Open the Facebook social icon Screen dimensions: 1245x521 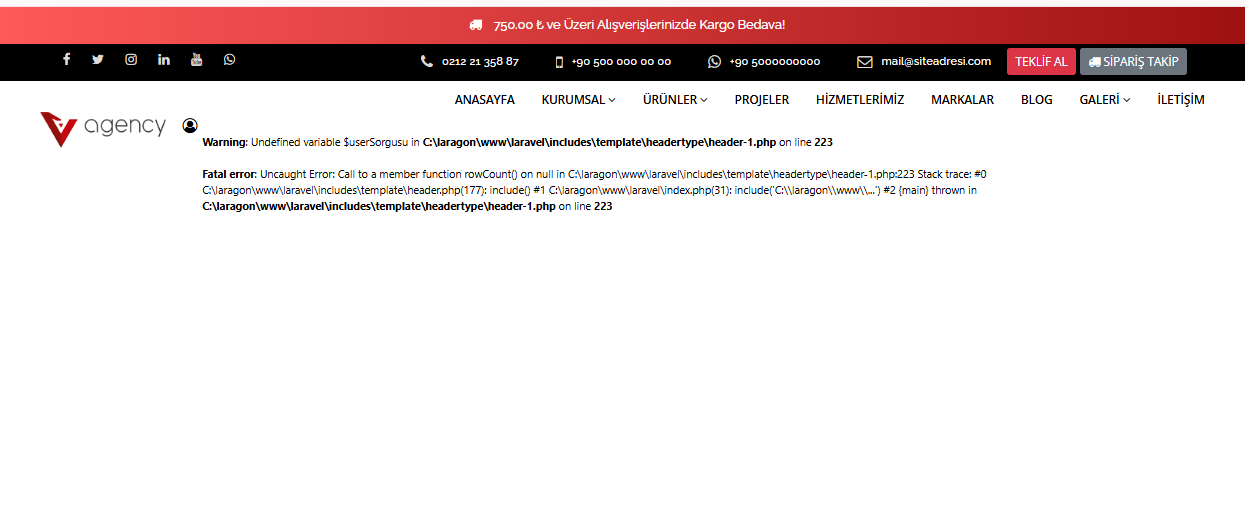[x=67, y=60]
